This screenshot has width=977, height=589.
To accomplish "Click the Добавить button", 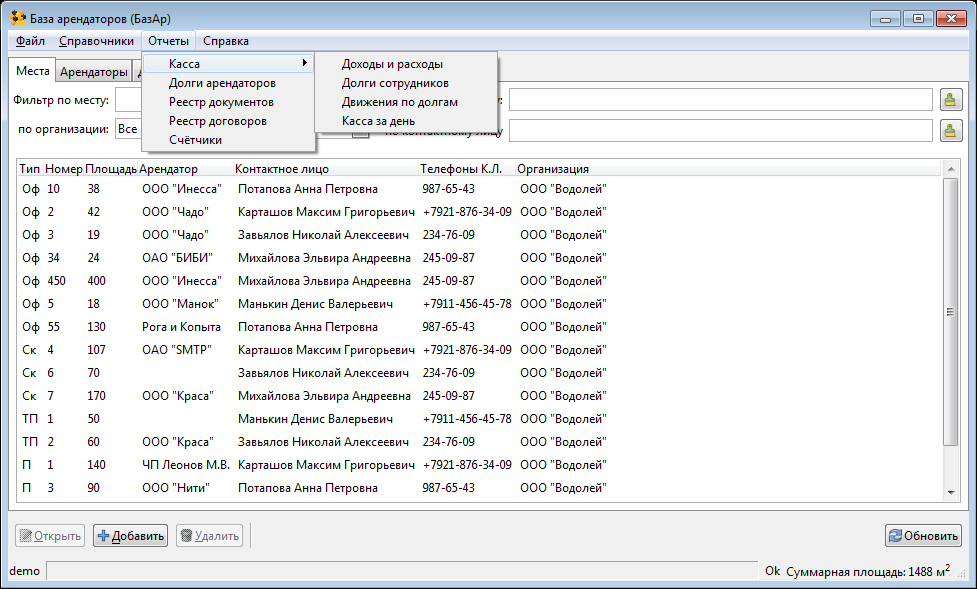I will (x=130, y=536).
